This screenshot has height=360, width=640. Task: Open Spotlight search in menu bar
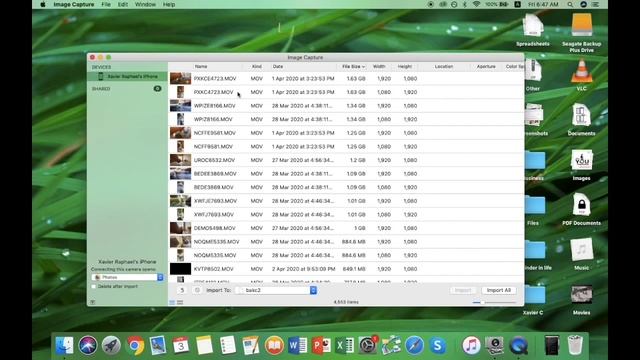[x=570, y=4]
